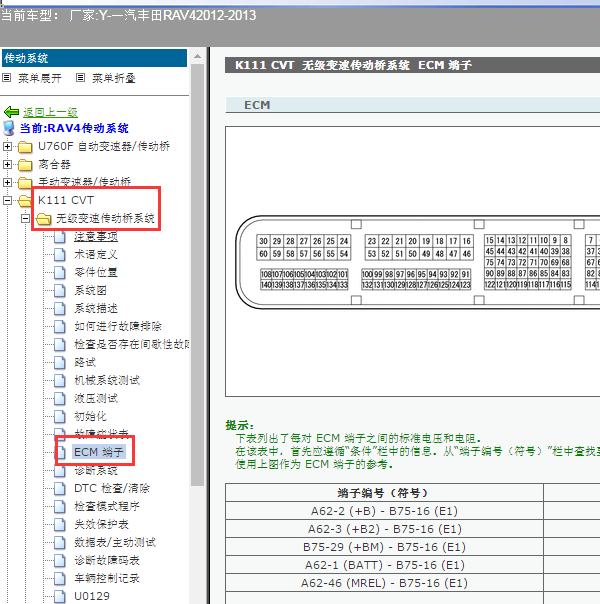Screen dimensions: 600x604
Task: Click the sidebar scrollbar up arrow
Action: point(198,56)
